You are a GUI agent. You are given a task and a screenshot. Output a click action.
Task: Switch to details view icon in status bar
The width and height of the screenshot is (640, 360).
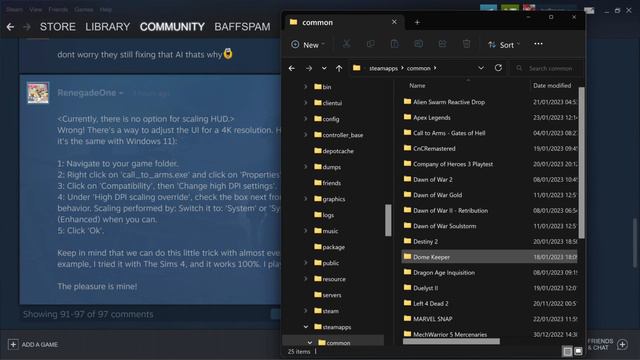(567, 351)
